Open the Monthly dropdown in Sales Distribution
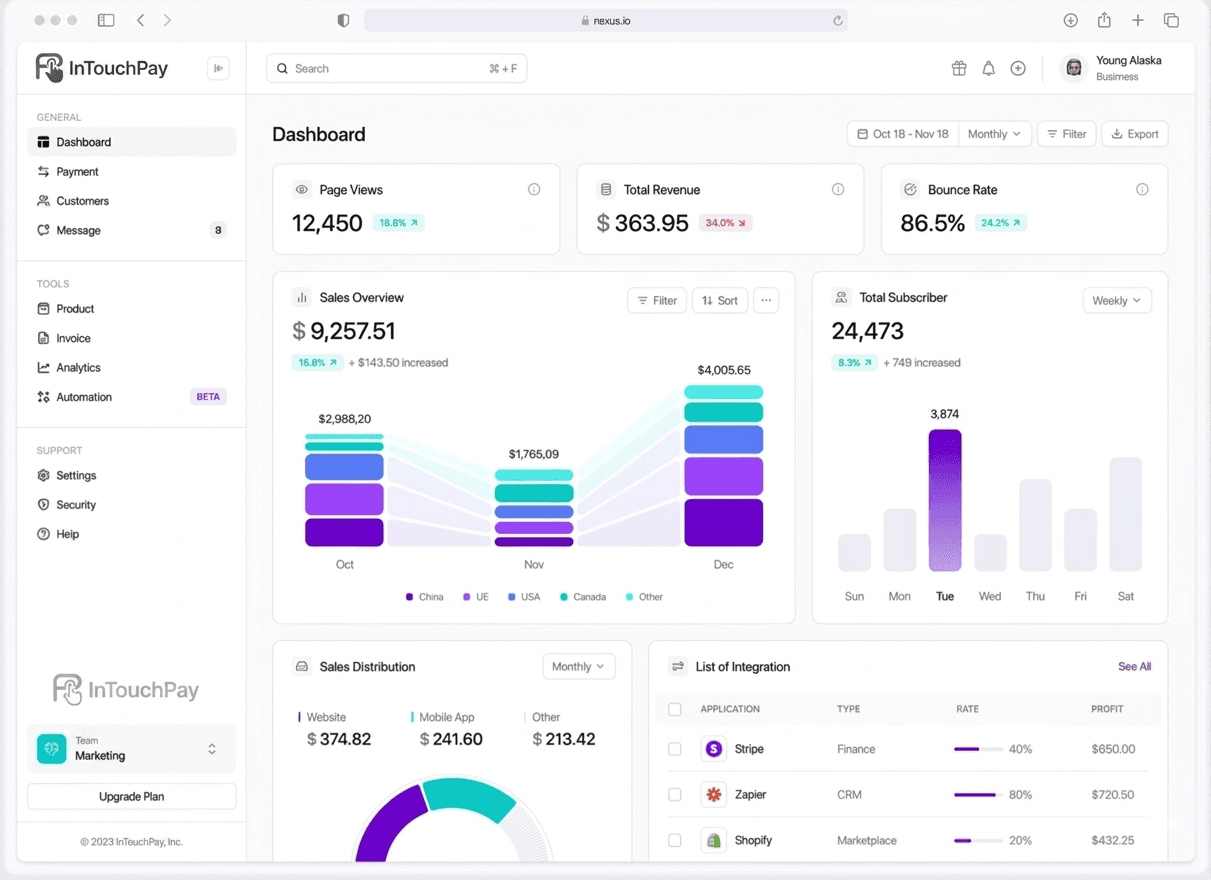The width and height of the screenshot is (1211, 880). point(579,666)
